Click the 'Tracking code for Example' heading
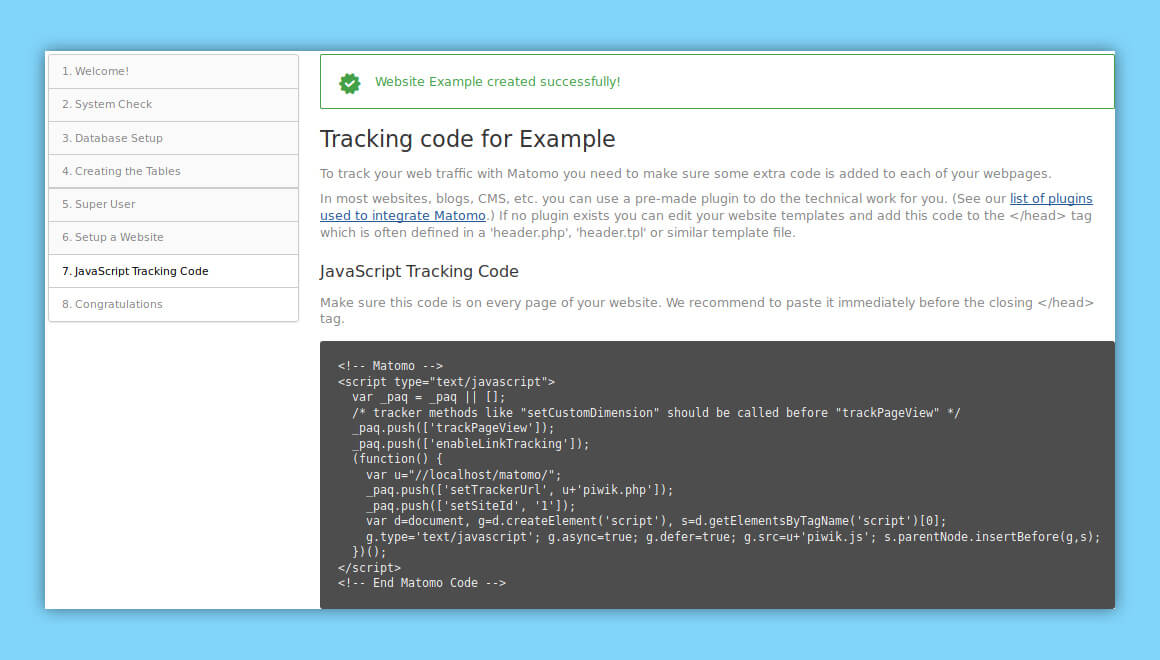1160x660 pixels. point(468,139)
